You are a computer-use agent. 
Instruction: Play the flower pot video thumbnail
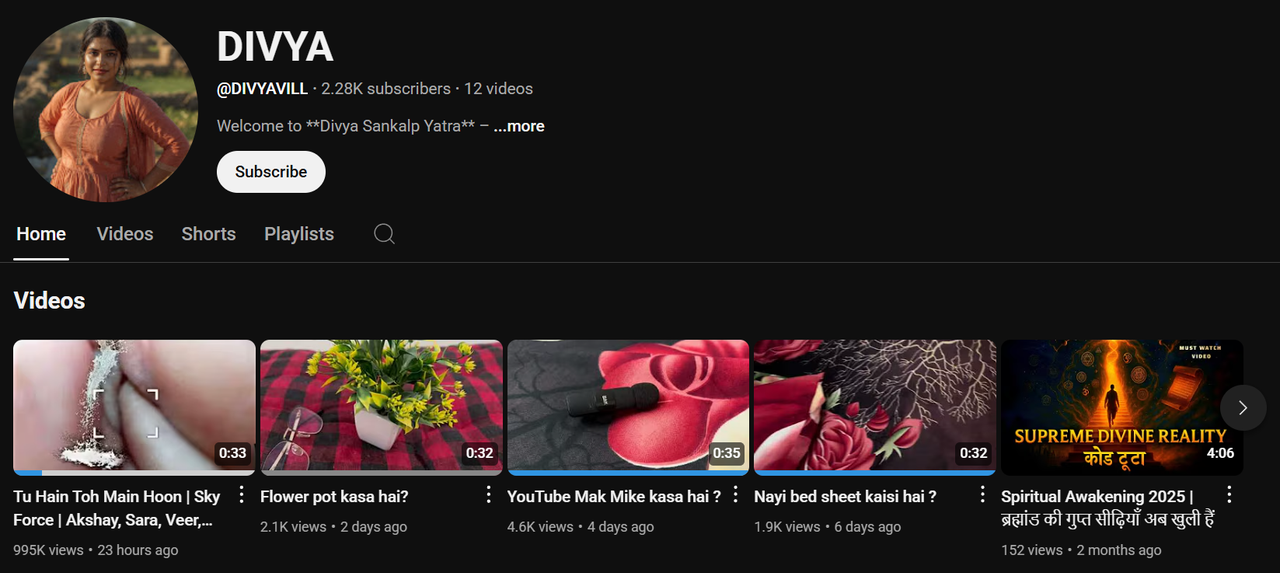pyautogui.click(x=381, y=407)
